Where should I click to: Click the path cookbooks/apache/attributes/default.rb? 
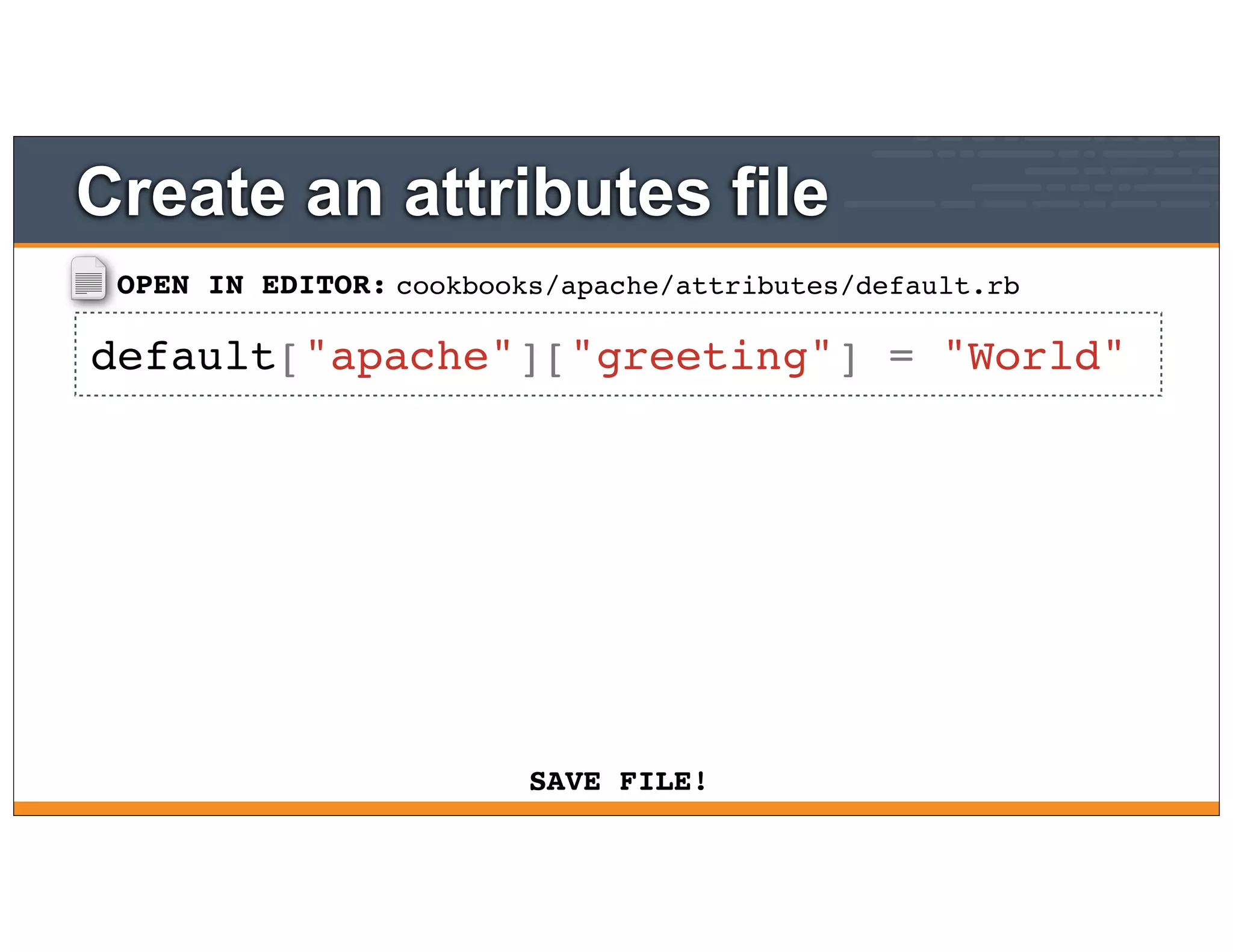[x=708, y=286]
